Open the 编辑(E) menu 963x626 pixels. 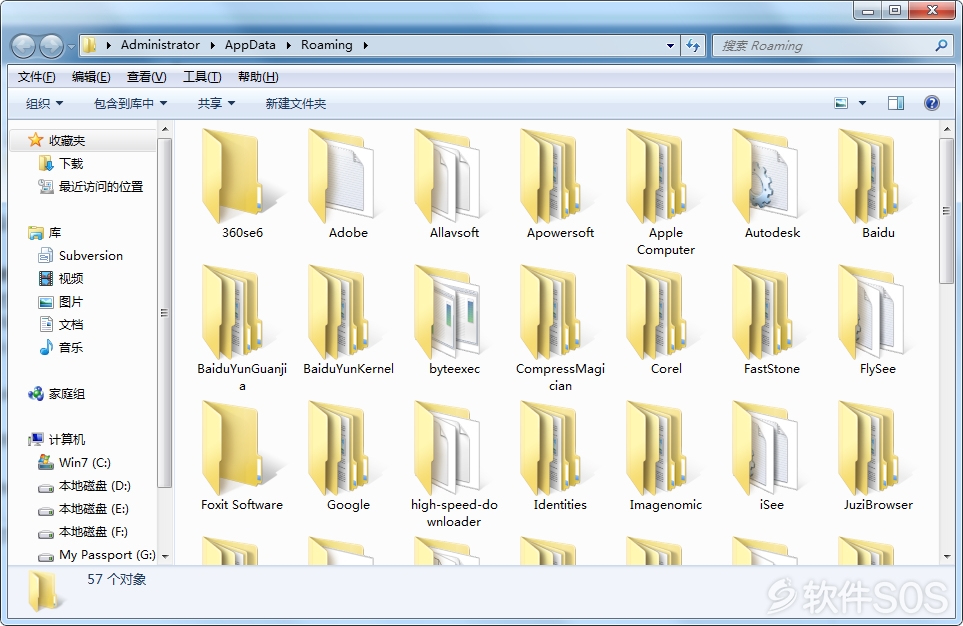pyautogui.click(x=91, y=77)
